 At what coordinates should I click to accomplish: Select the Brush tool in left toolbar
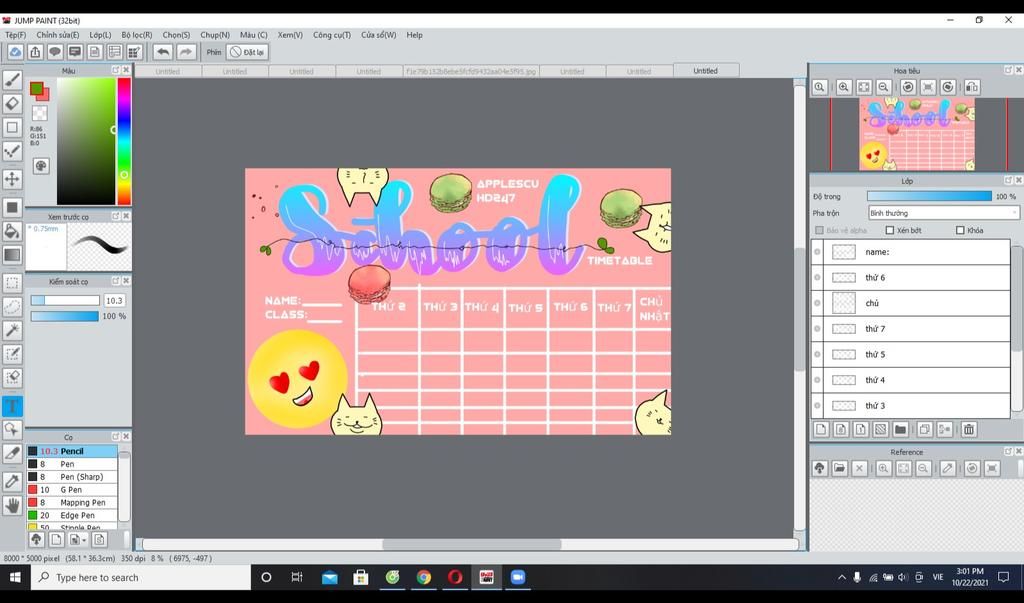pos(12,80)
